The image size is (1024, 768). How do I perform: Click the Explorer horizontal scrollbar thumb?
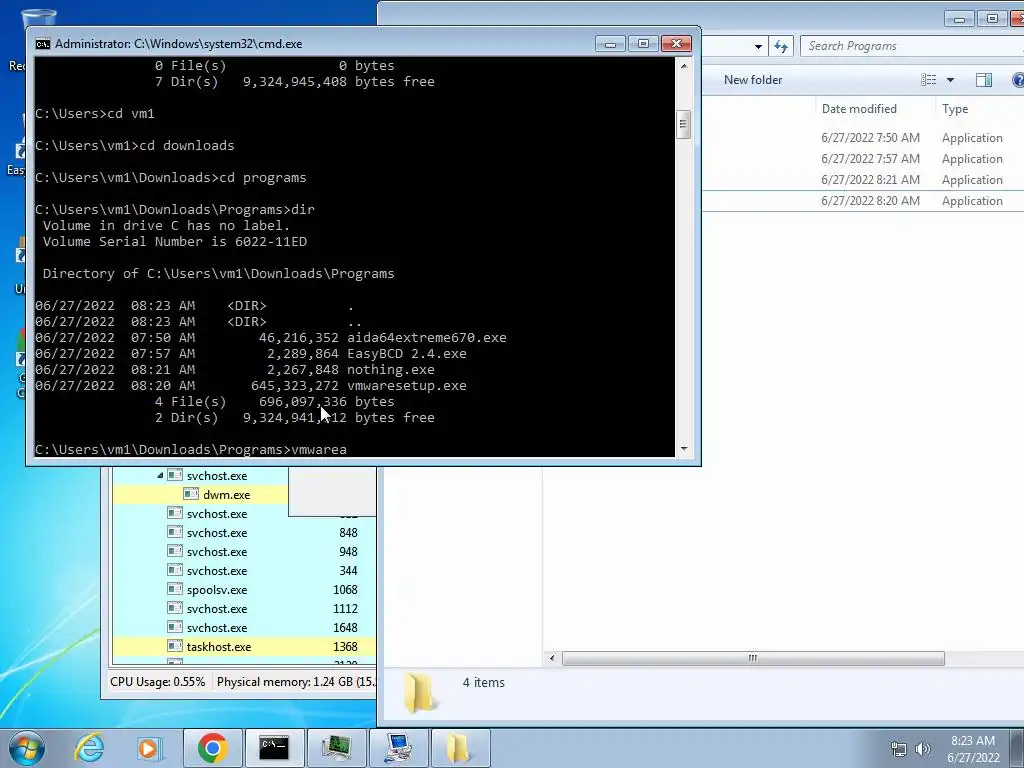click(x=753, y=658)
